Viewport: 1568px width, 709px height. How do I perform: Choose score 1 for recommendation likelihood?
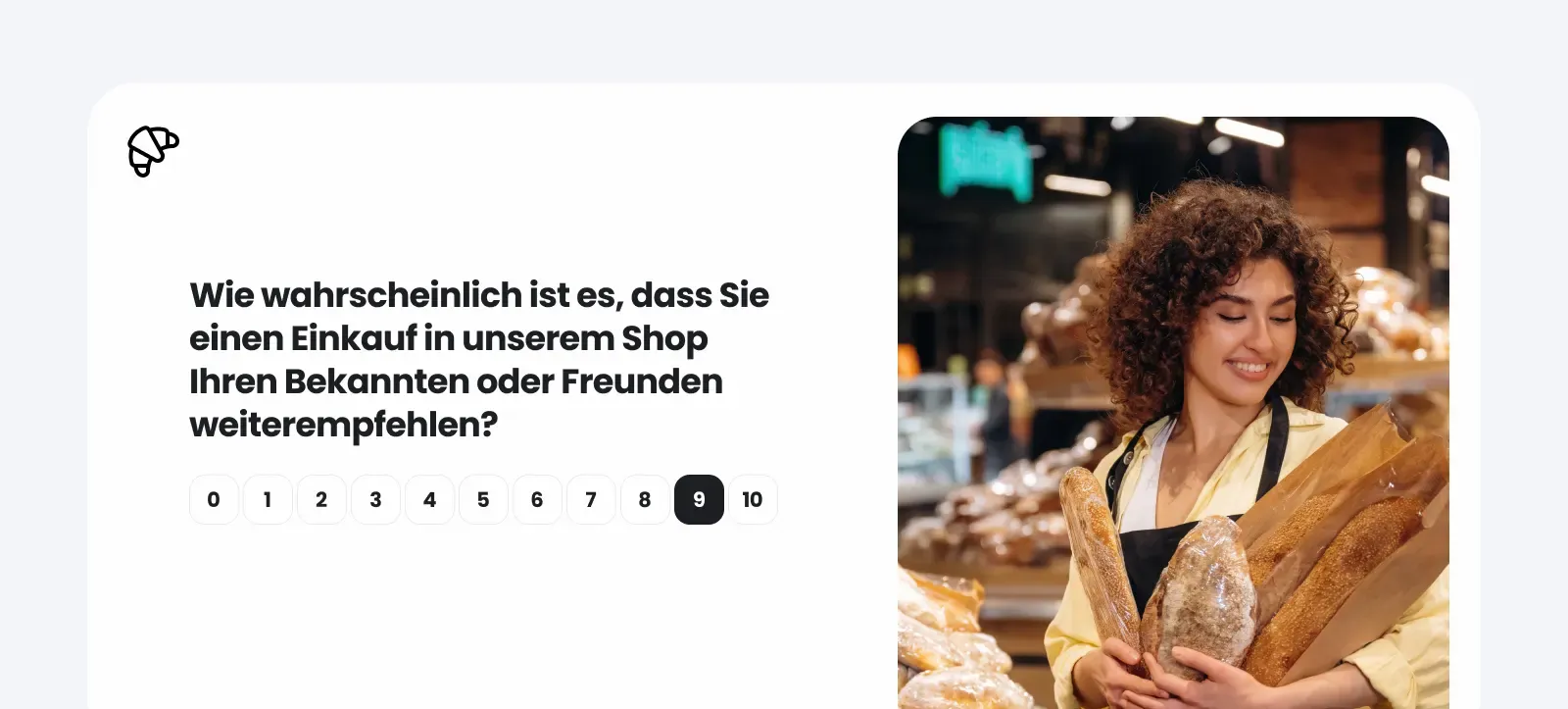pyautogui.click(x=268, y=499)
